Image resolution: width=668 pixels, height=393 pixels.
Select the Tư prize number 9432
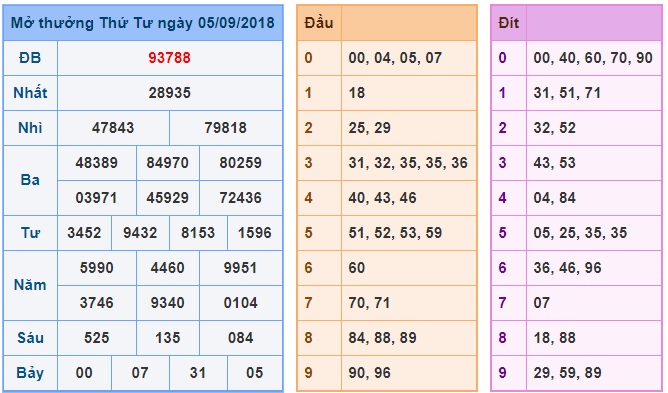coord(140,233)
